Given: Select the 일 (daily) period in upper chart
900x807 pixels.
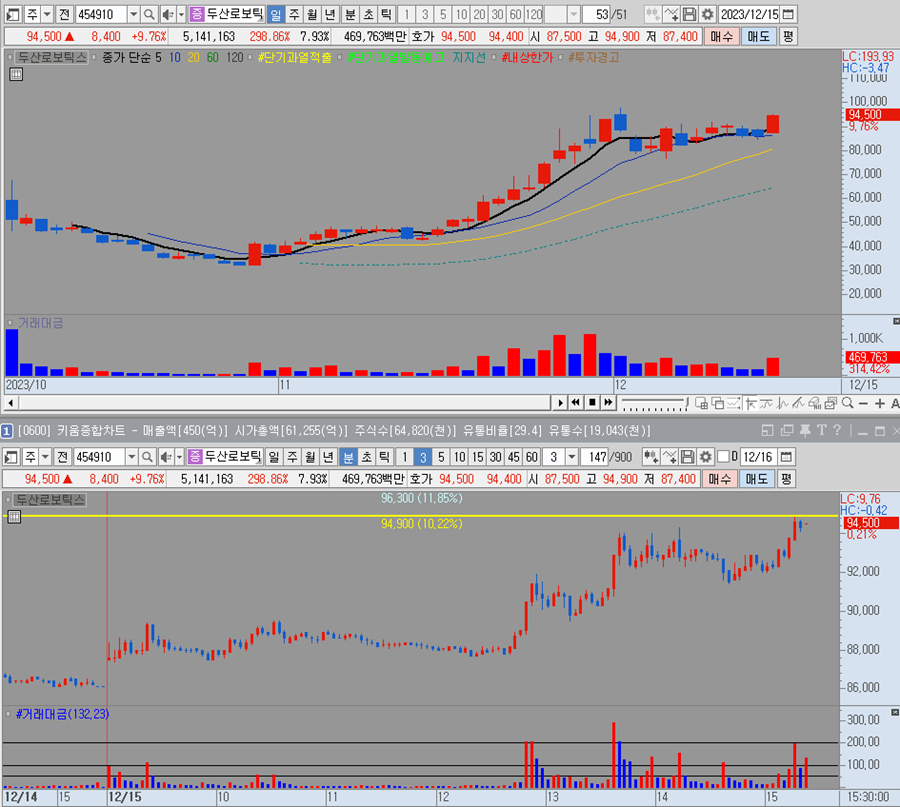Looking at the screenshot, I should [x=276, y=14].
